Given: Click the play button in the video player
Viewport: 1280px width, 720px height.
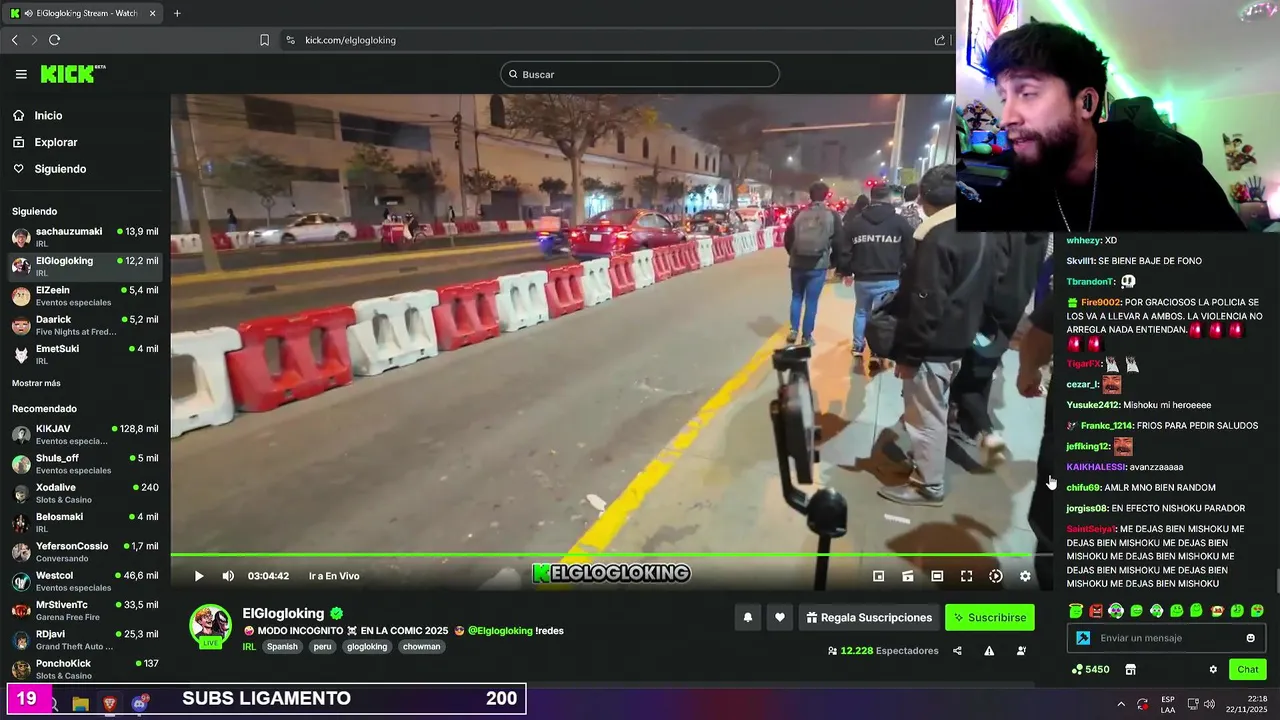Looking at the screenshot, I should (199, 576).
